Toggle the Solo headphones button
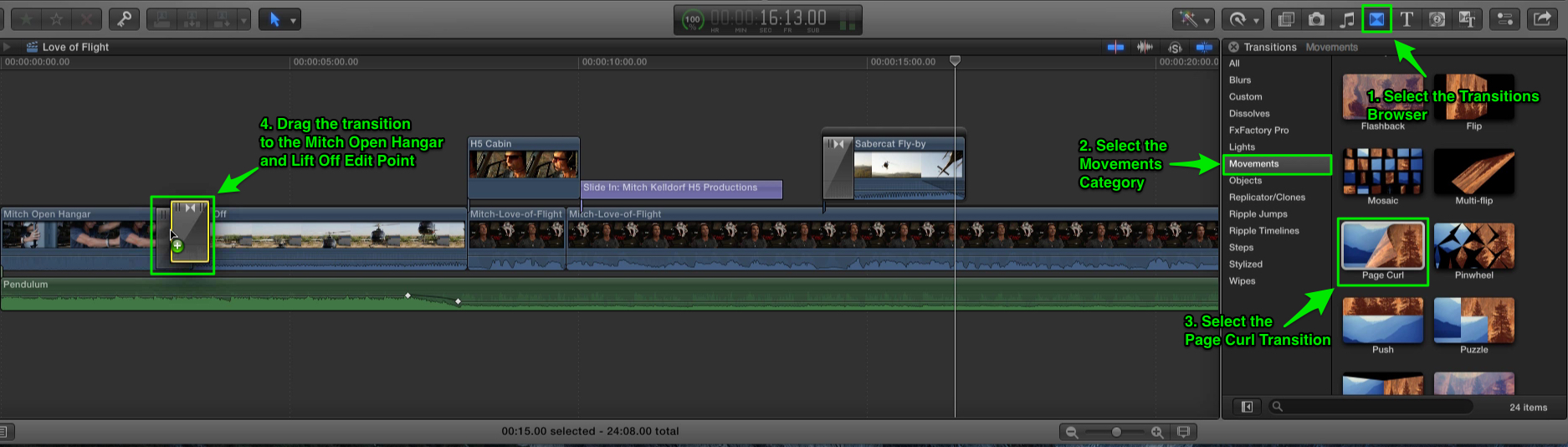This screenshot has height=447, width=1568. tap(1175, 47)
